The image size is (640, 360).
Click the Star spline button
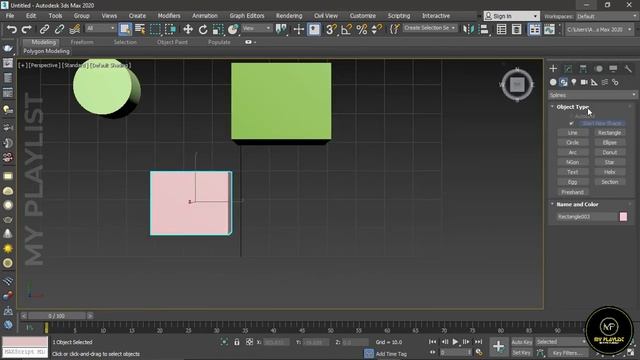[609, 162]
